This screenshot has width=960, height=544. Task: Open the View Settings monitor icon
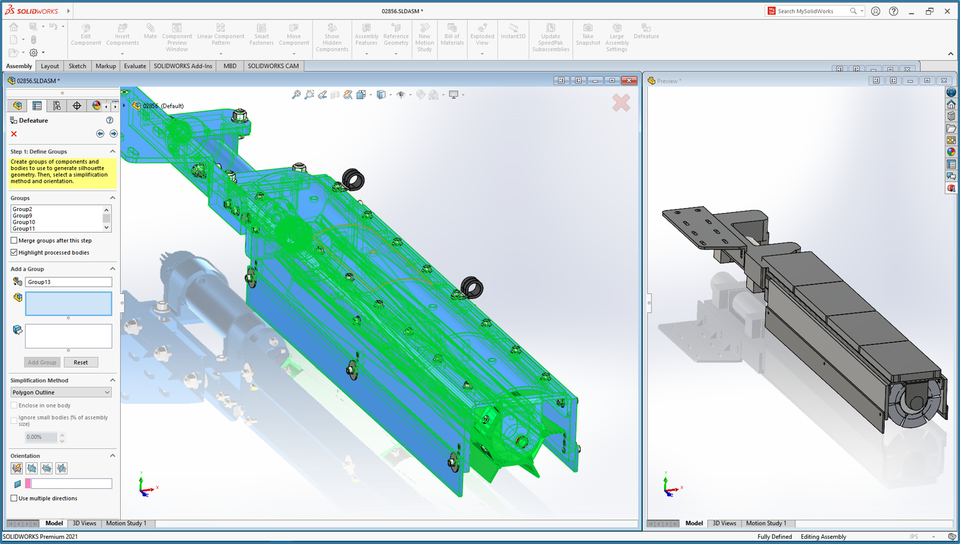tap(454, 95)
